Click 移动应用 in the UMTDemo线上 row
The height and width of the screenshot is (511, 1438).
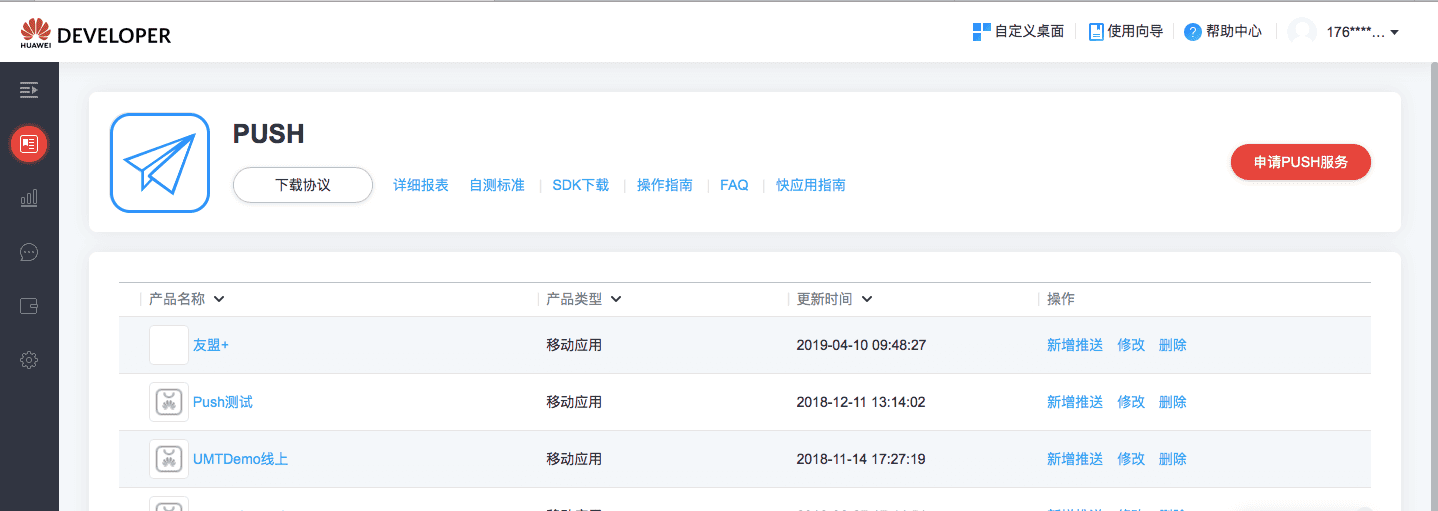point(574,459)
